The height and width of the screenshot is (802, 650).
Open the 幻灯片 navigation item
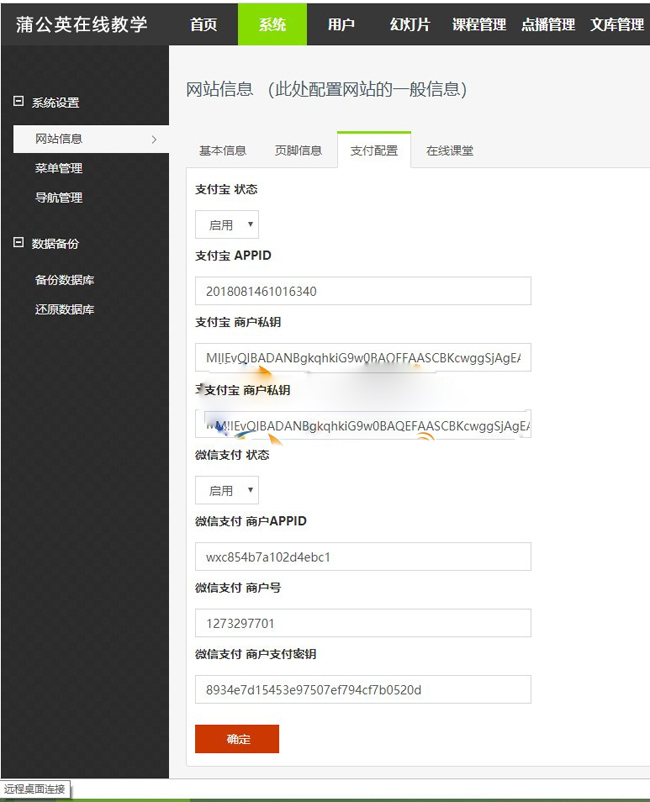[410, 24]
